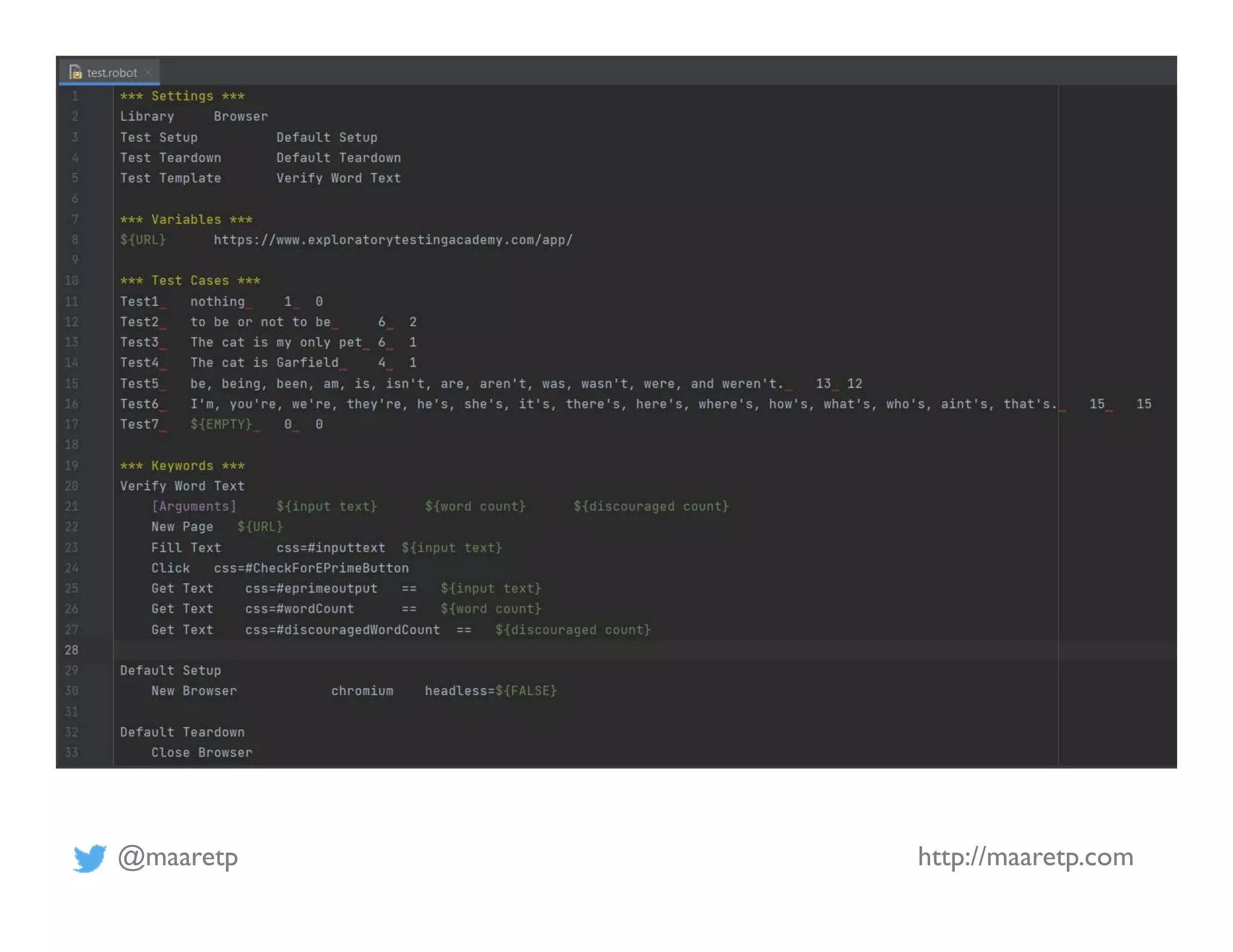
Task: Open the @maaretp Twitter handle
Action: [178, 857]
